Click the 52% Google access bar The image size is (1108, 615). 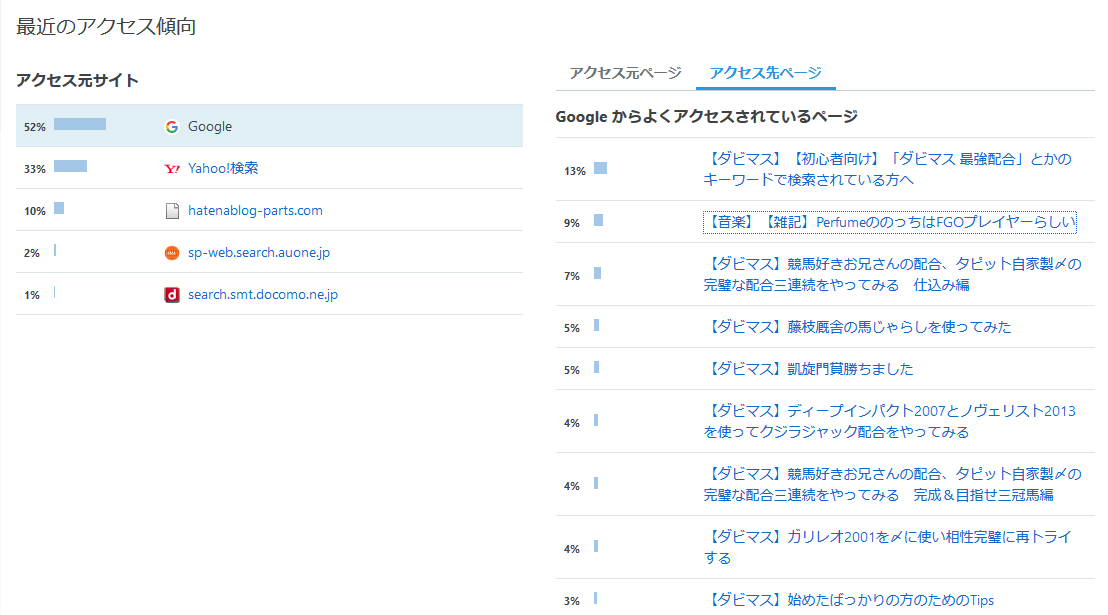[x=80, y=124]
